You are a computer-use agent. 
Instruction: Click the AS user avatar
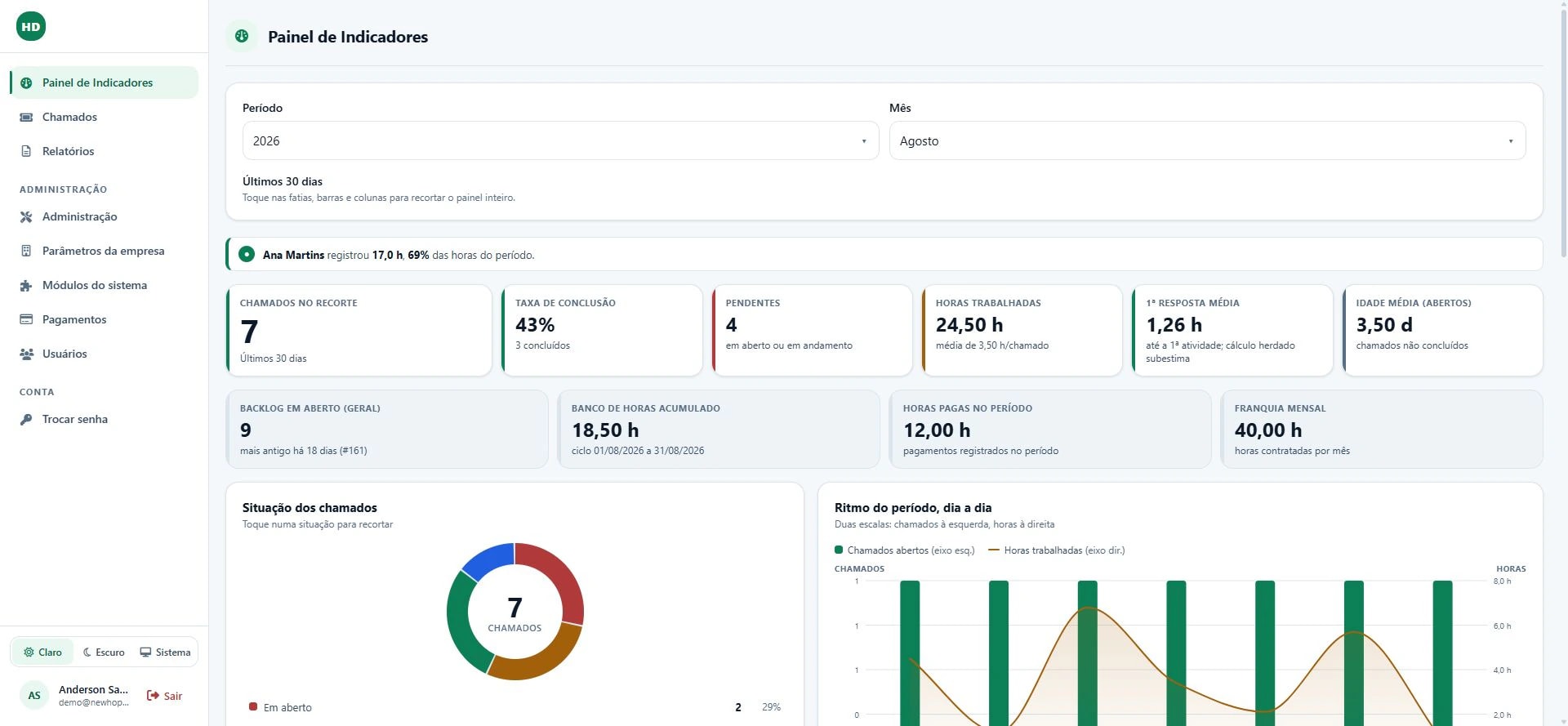[x=34, y=696]
